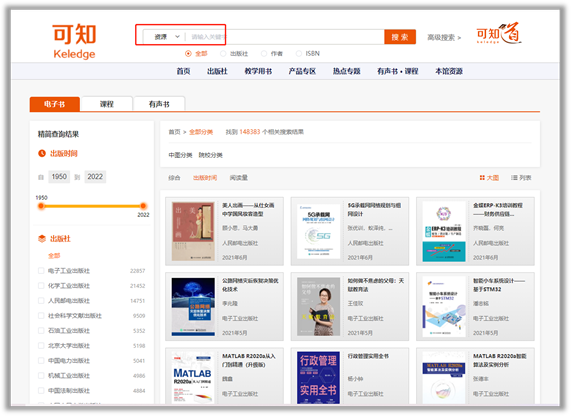Image resolution: width=571 pixels, height=416 pixels.
Task: Switch to 列表 list view icon
Action: pyautogui.click(x=514, y=178)
